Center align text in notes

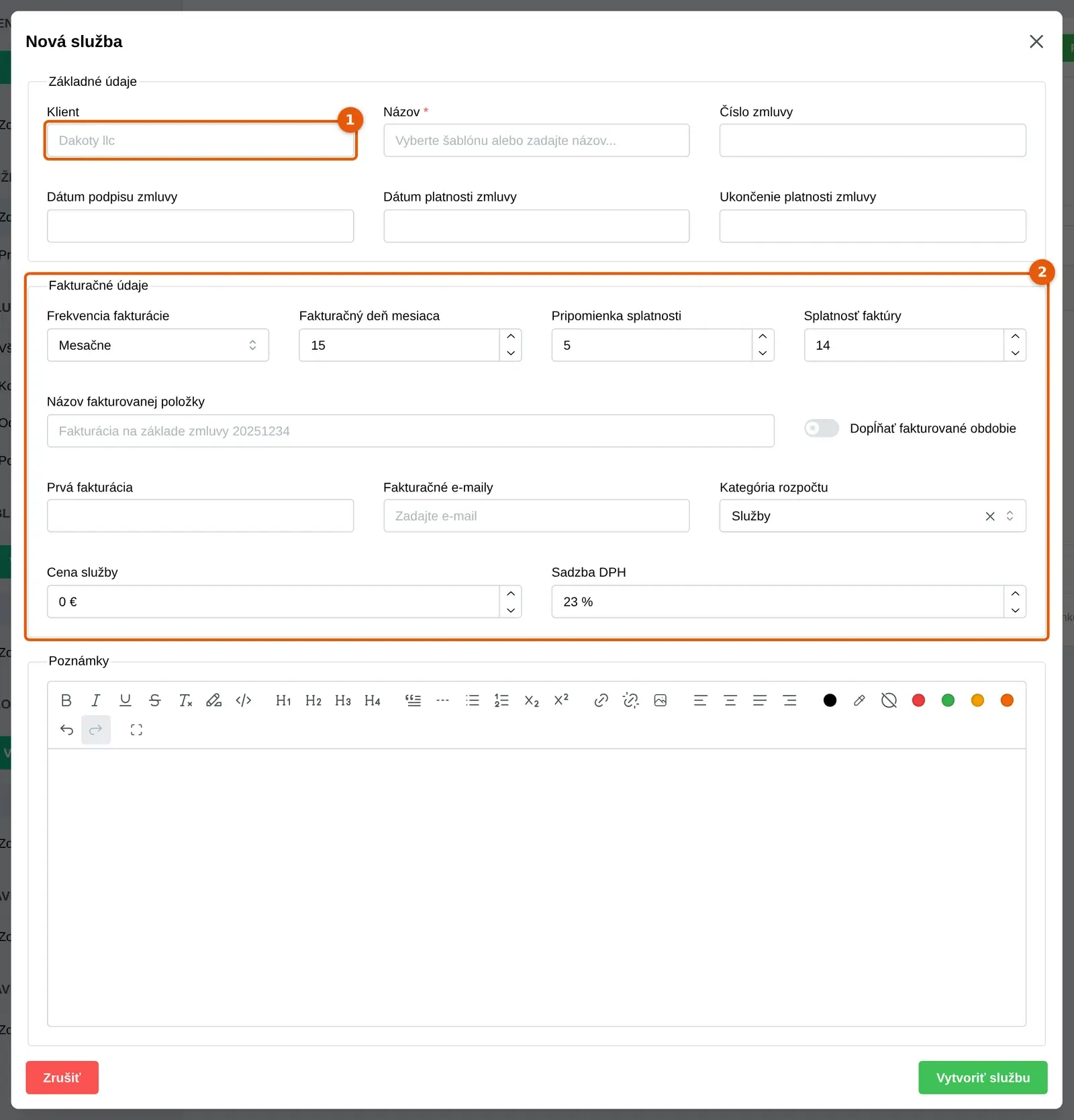(730, 700)
